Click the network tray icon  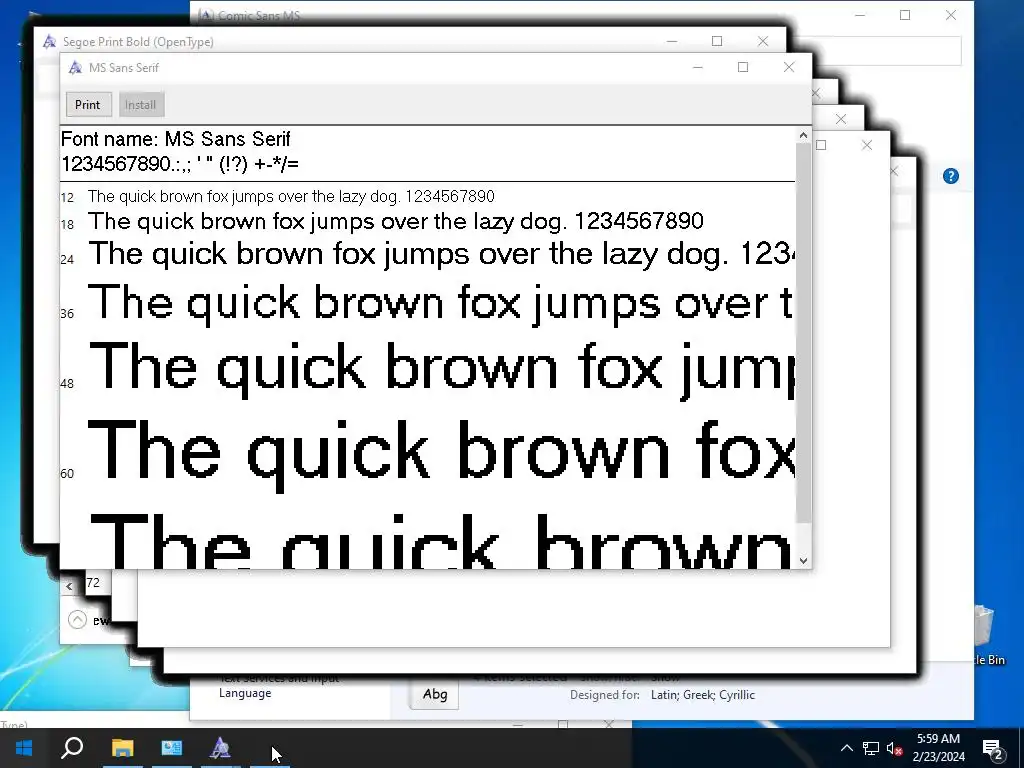click(x=871, y=748)
